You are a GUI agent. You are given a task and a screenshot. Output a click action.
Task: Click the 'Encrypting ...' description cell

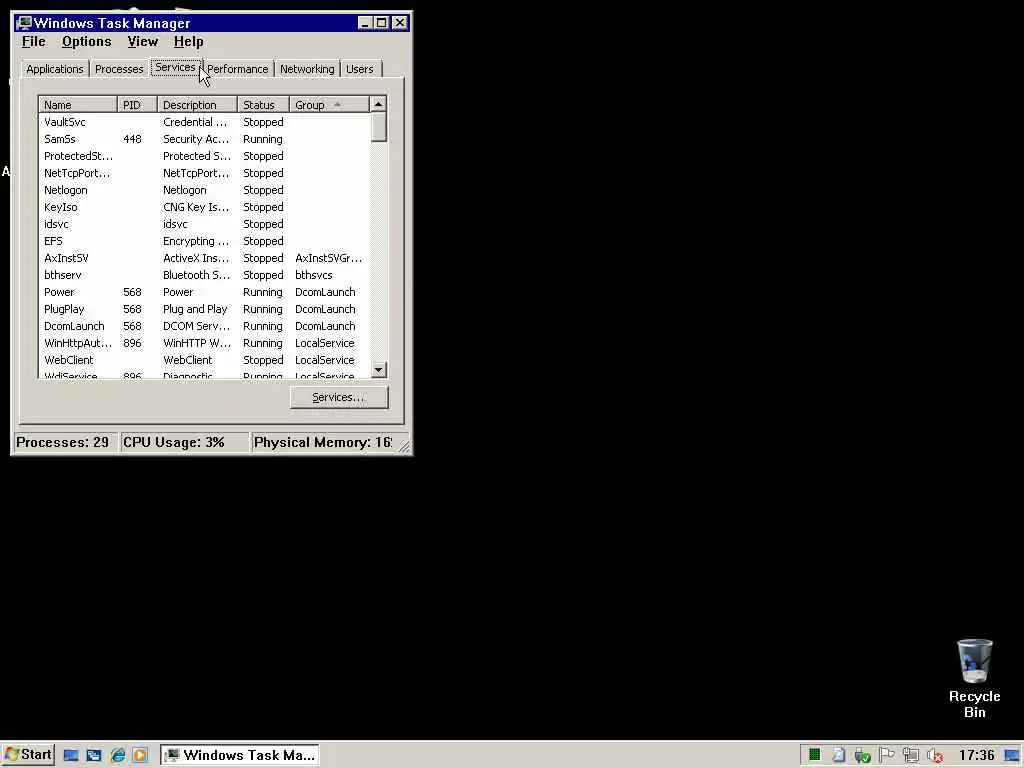[x=196, y=241]
